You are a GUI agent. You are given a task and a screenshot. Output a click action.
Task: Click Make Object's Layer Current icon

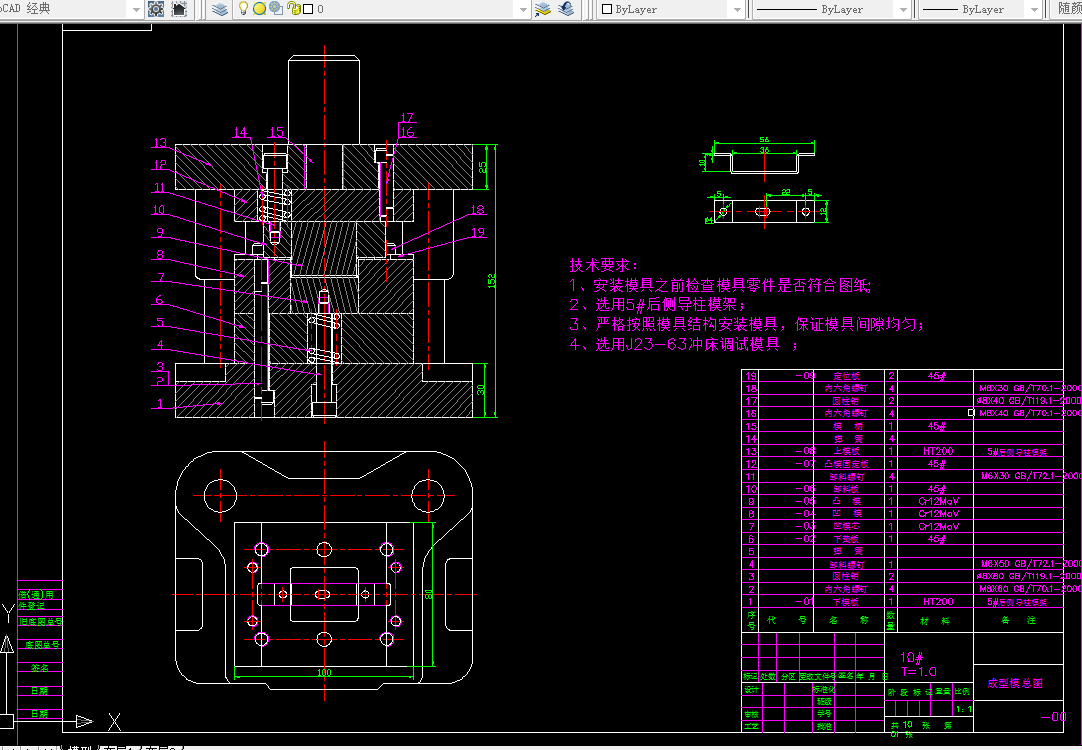click(543, 9)
